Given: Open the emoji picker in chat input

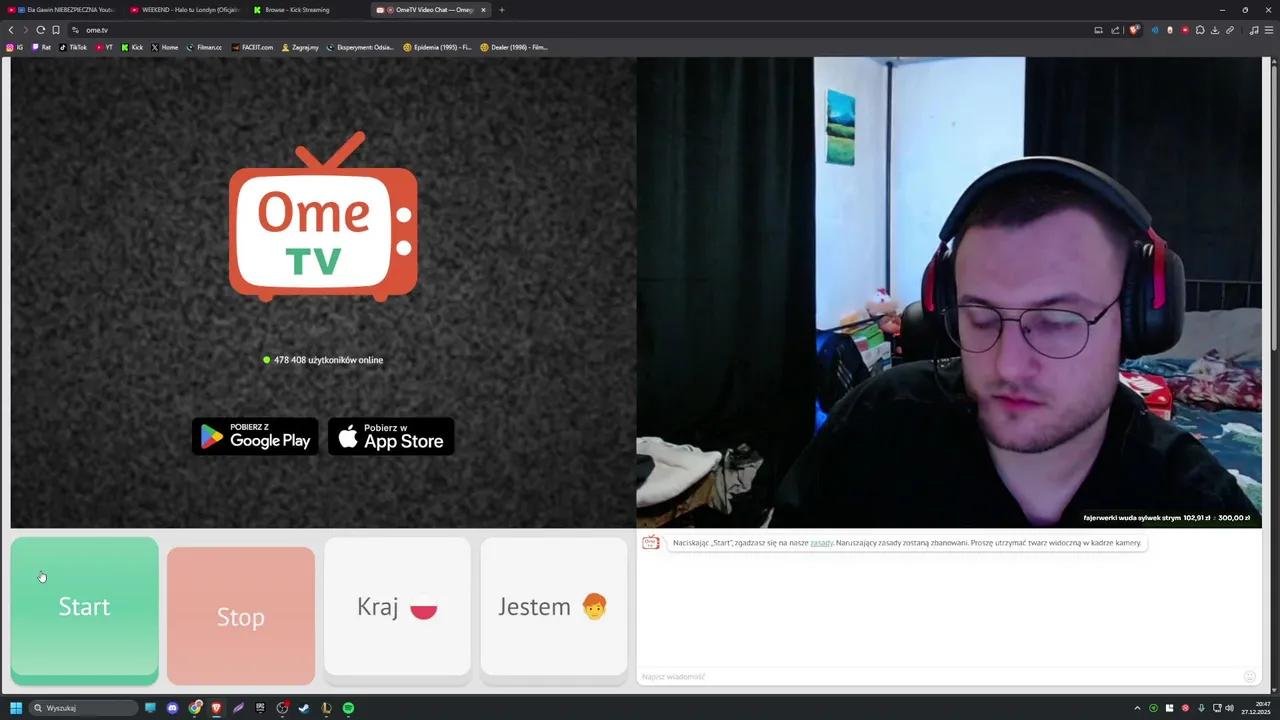Looking at the screenshot, I should (1249, 677).
